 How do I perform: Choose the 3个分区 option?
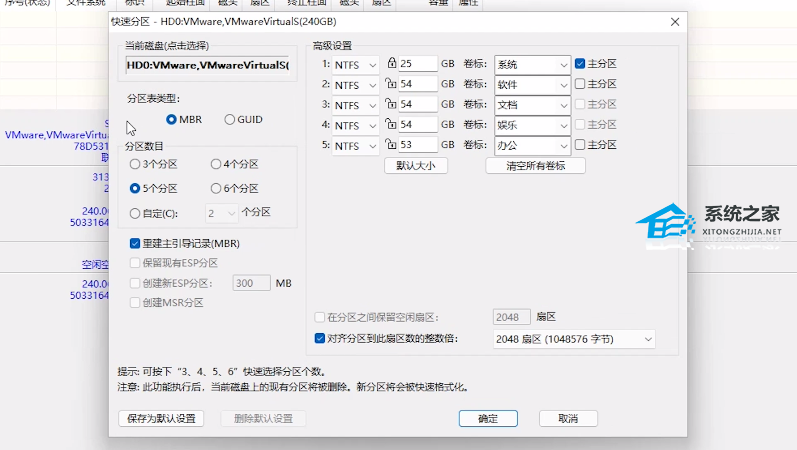(154, 164)
